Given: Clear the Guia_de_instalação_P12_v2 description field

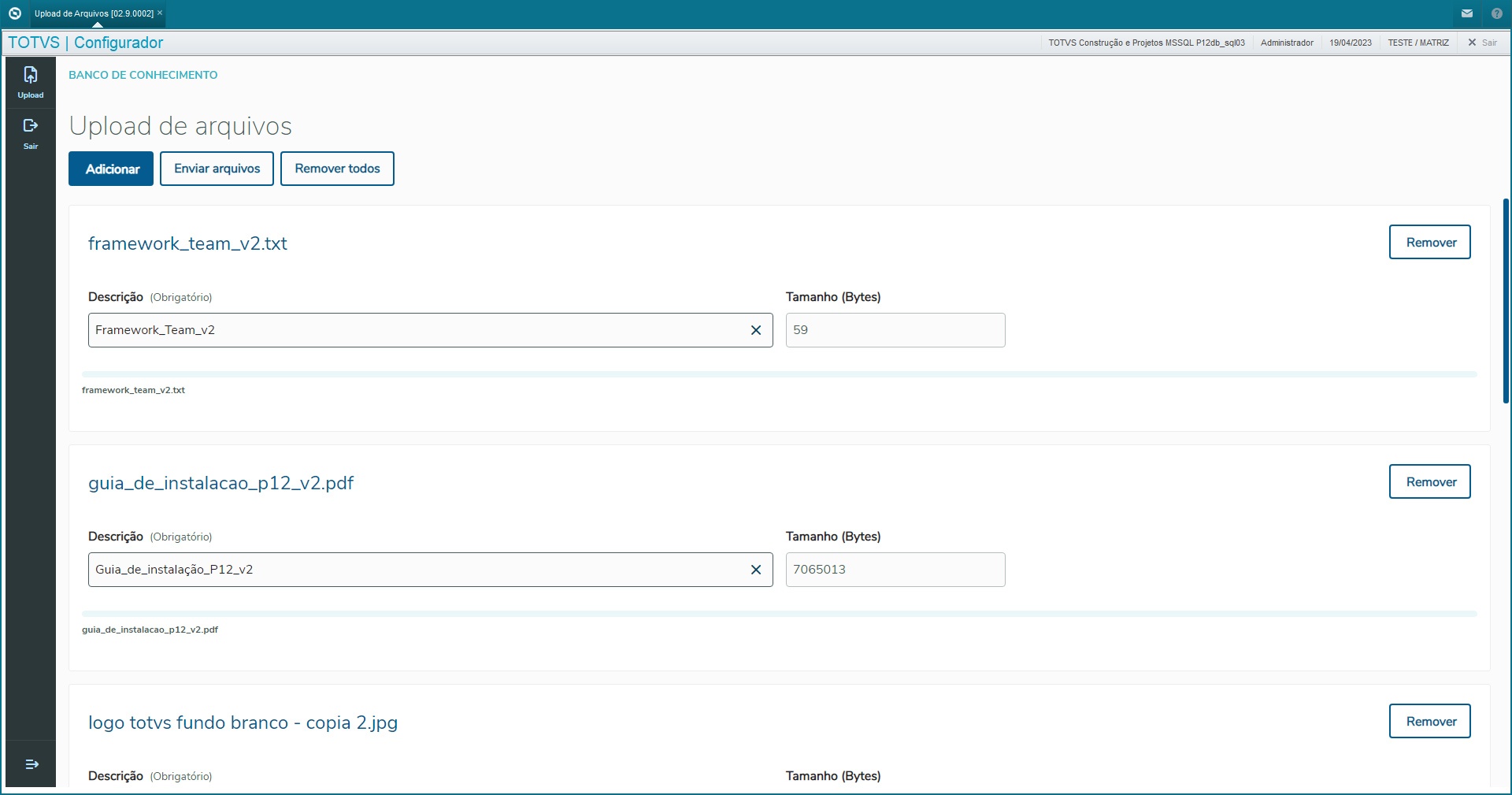Looking at the screenshot, I should [x=756, y=570].
